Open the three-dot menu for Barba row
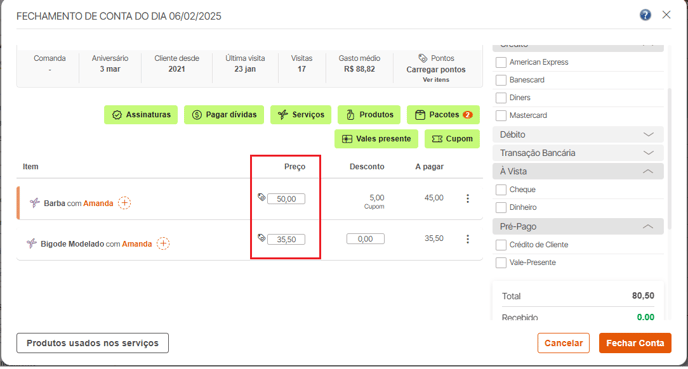This screenshot has width=688, height=369. 468,198
